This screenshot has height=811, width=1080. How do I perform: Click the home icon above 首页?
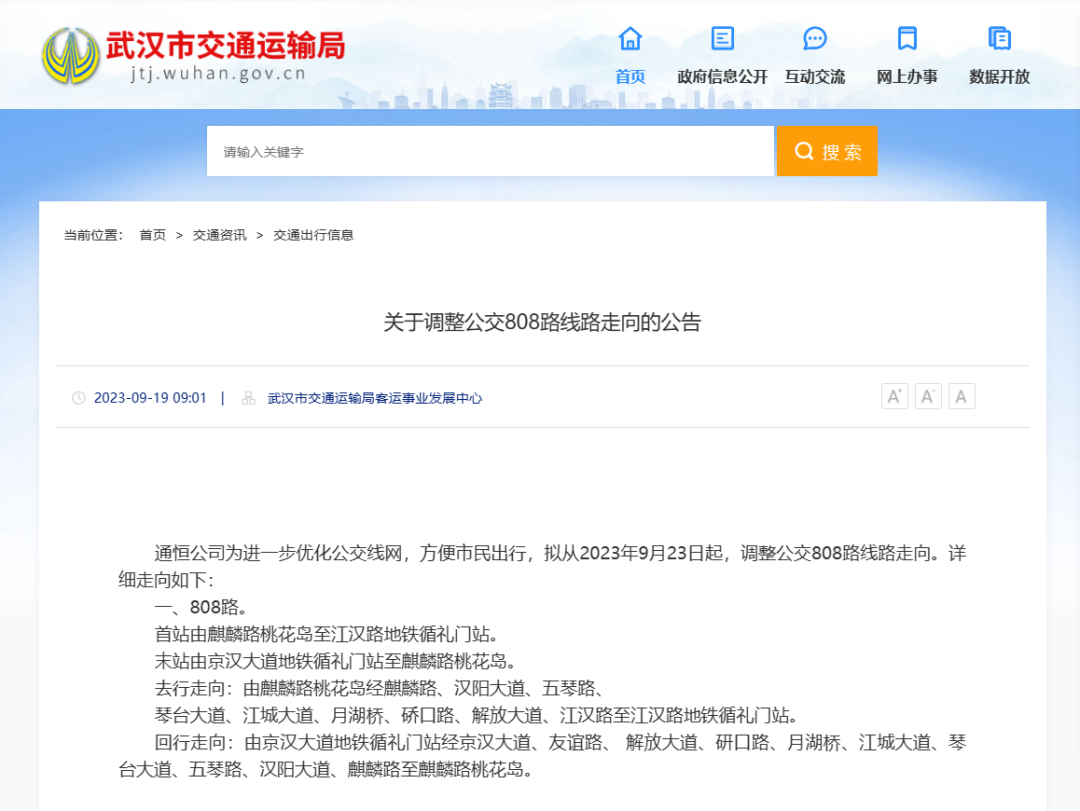(630, 39)
